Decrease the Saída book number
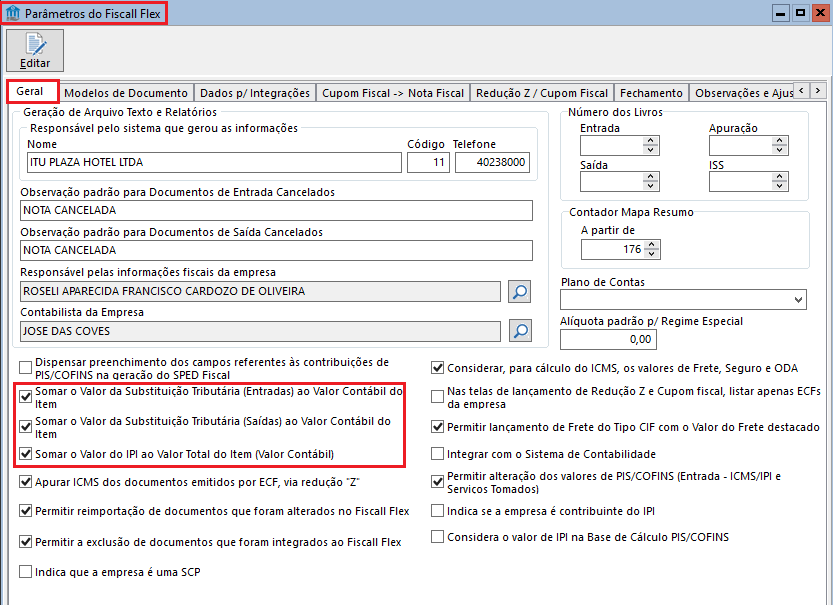Screen dimensions: 833x605 click(651, 186)
